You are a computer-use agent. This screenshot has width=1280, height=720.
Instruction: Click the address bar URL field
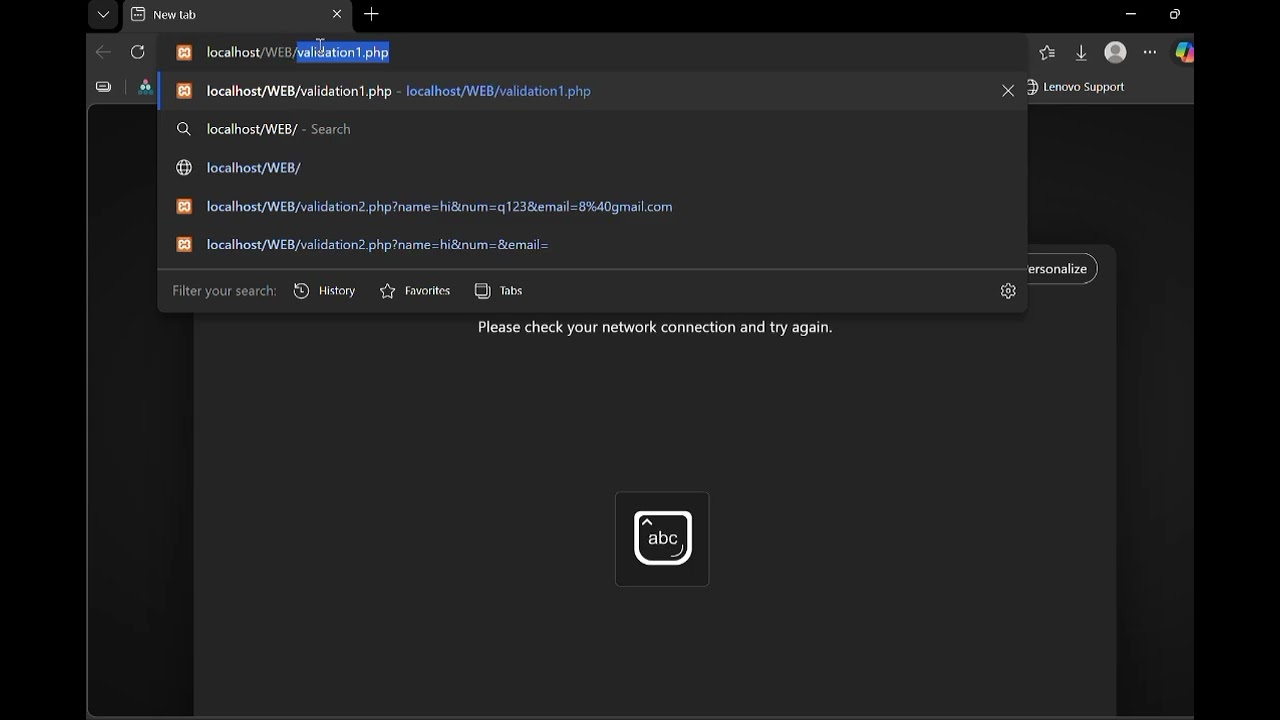(592, 52)
